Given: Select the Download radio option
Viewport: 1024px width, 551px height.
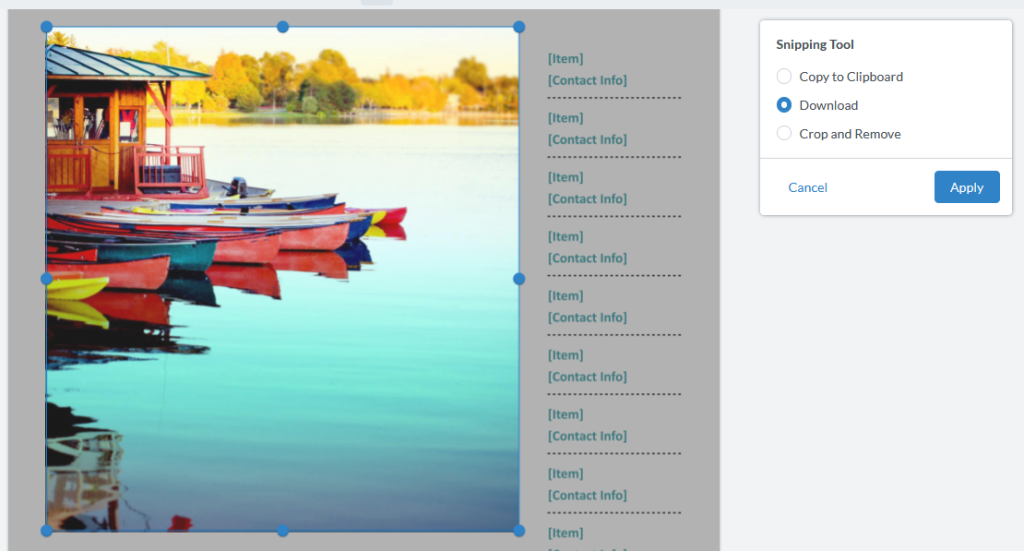Looking at the screenshot, I should 784,105.
